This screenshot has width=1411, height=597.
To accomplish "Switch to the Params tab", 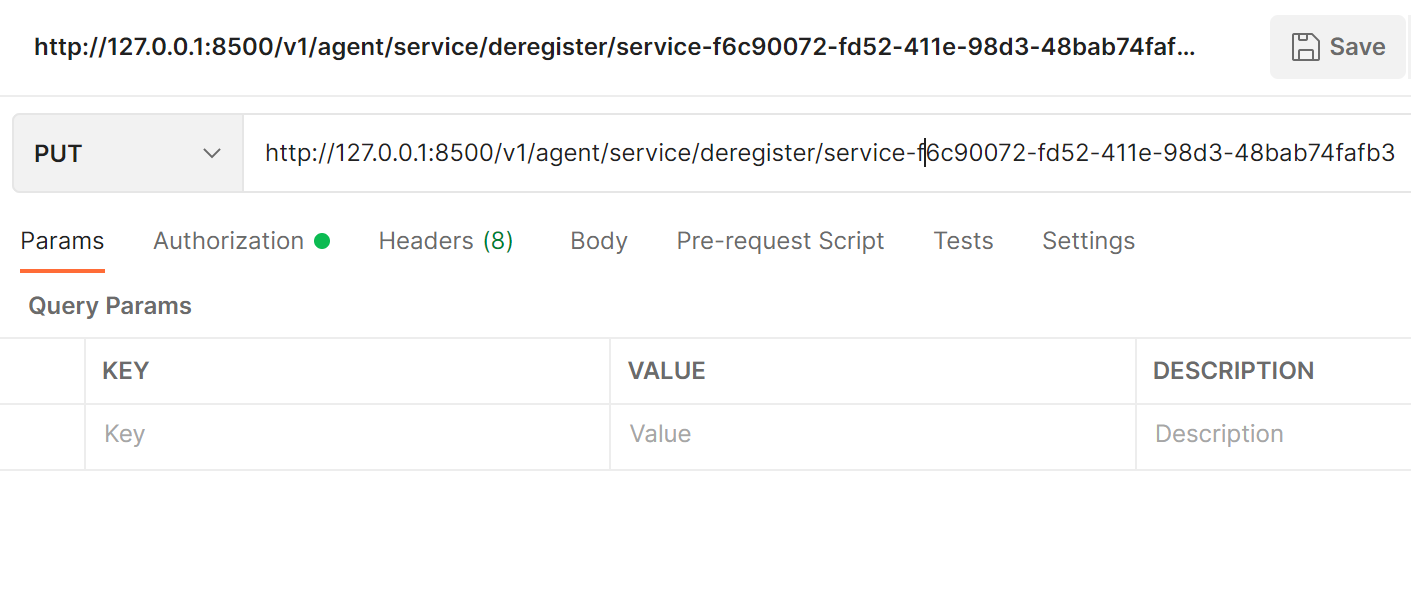I will (x=62, y=241).
